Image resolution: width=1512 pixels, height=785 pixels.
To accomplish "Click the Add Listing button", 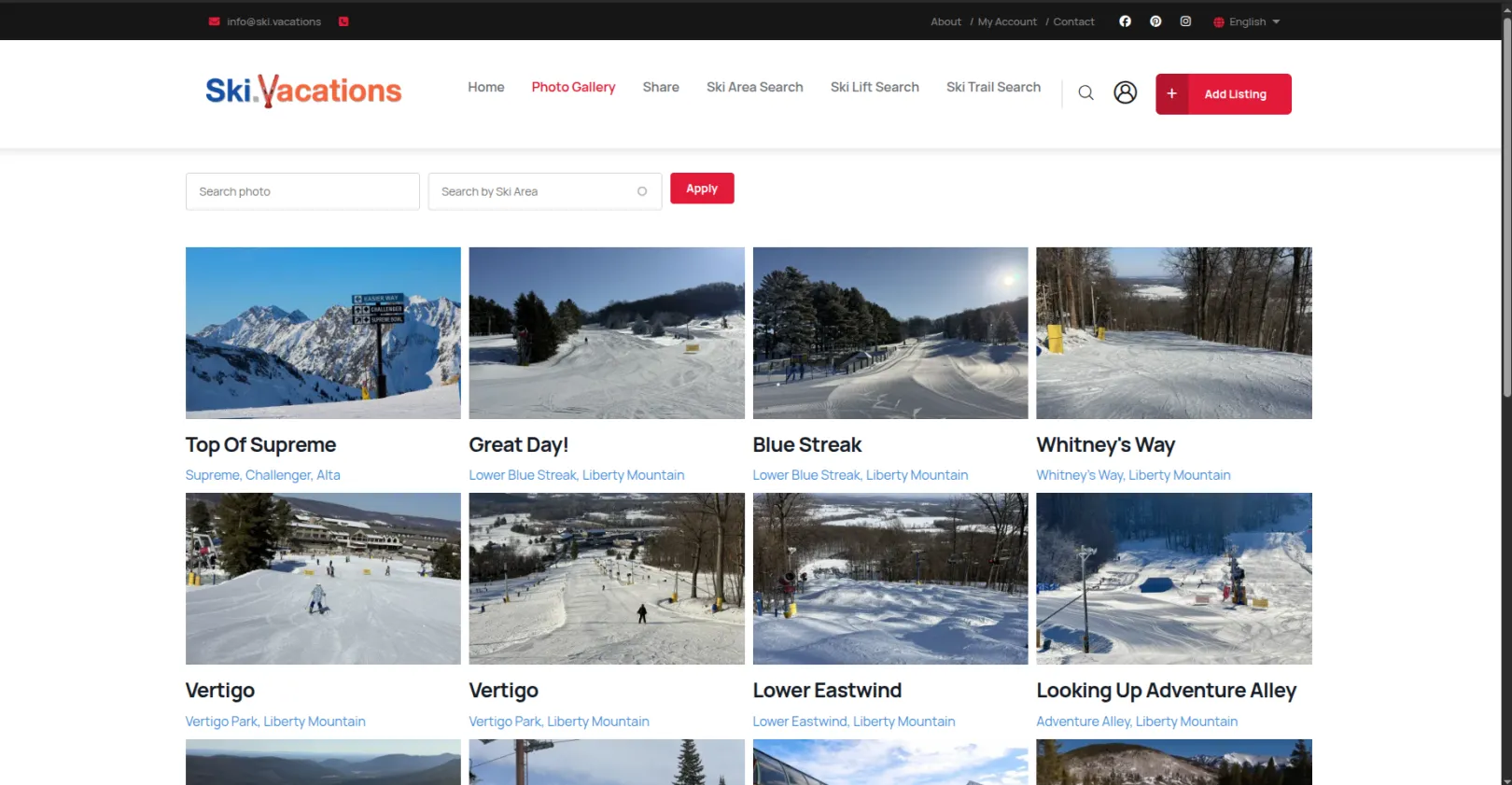I will click(1224, 94).
